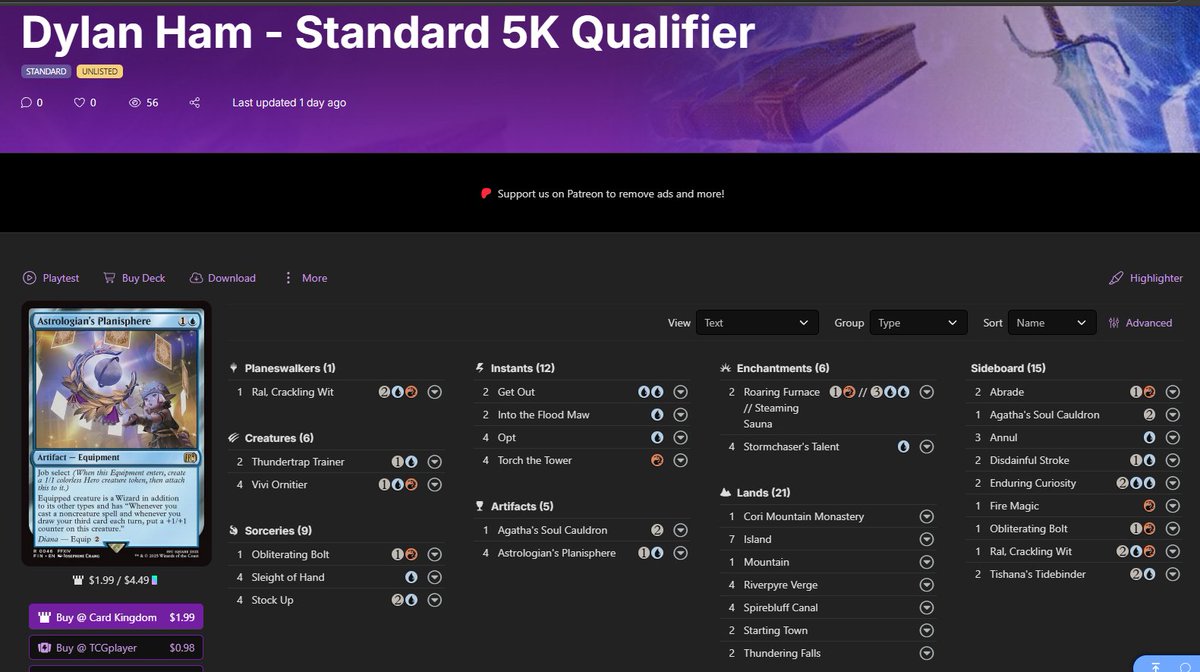
Task: Expand options for Obliterating Bolt in Sorceries
Action: [x=434, y=554]
